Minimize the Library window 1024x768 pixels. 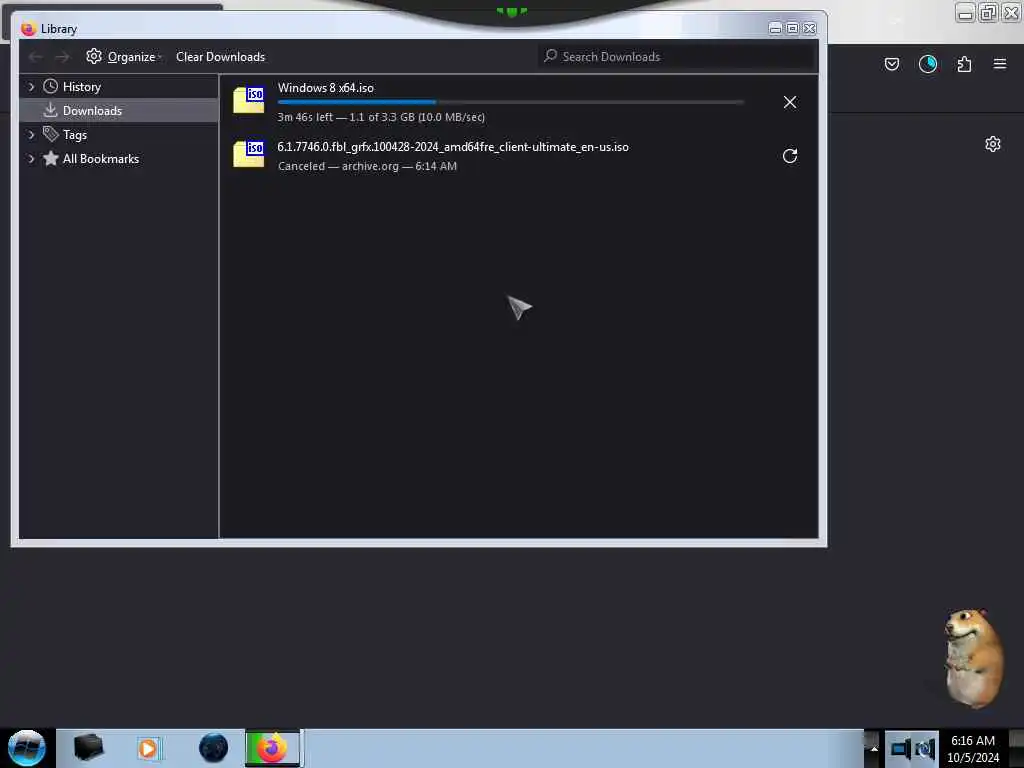tap(775, 28)
